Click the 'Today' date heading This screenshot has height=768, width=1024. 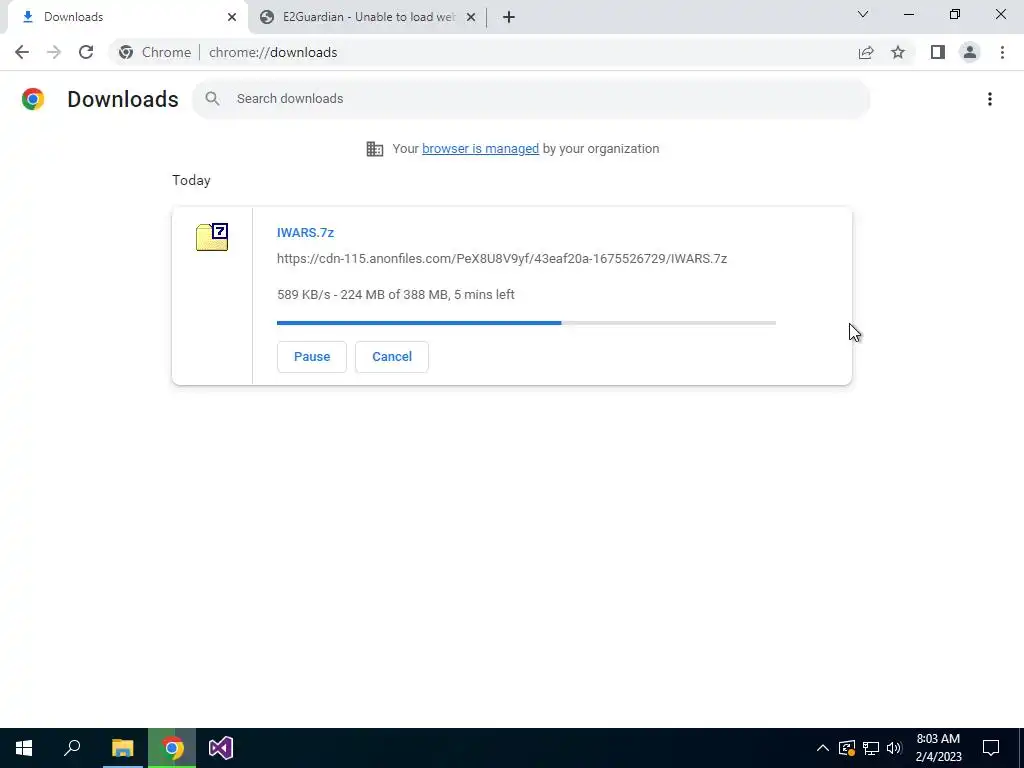point(191,180)
